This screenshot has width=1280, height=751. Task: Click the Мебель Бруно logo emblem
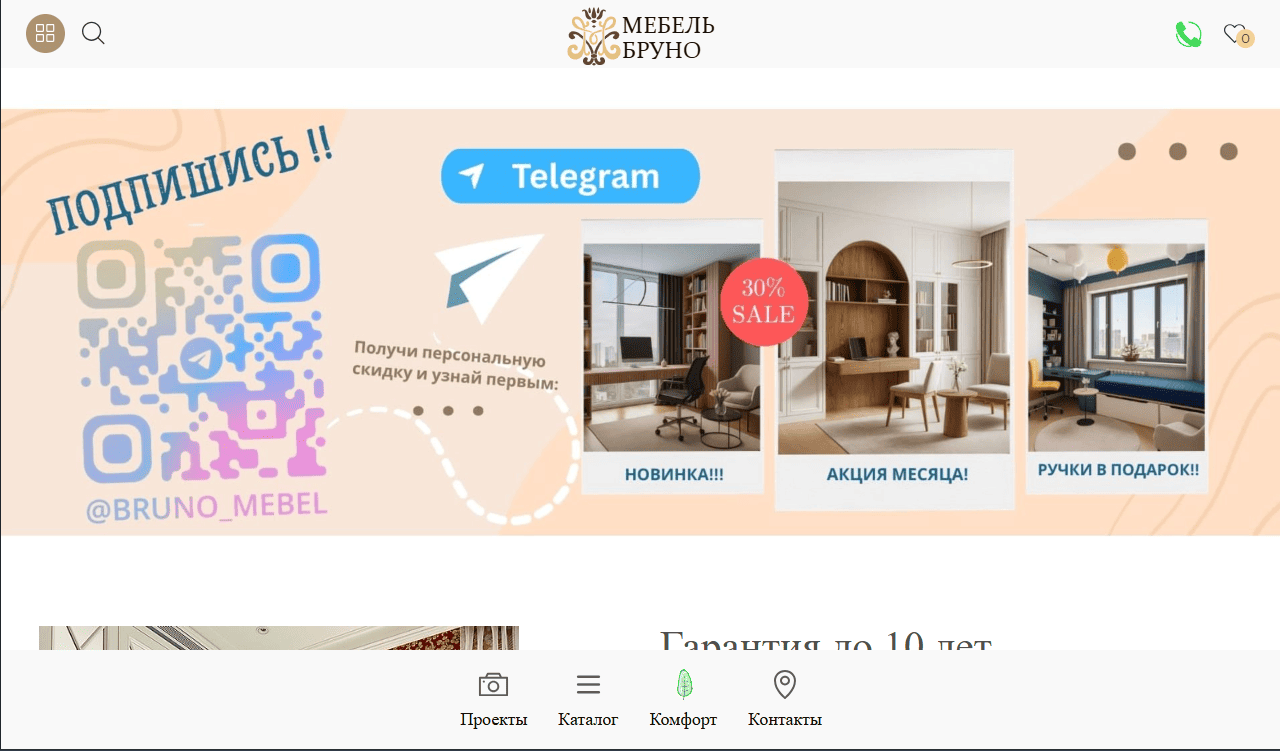click(594, 37)
